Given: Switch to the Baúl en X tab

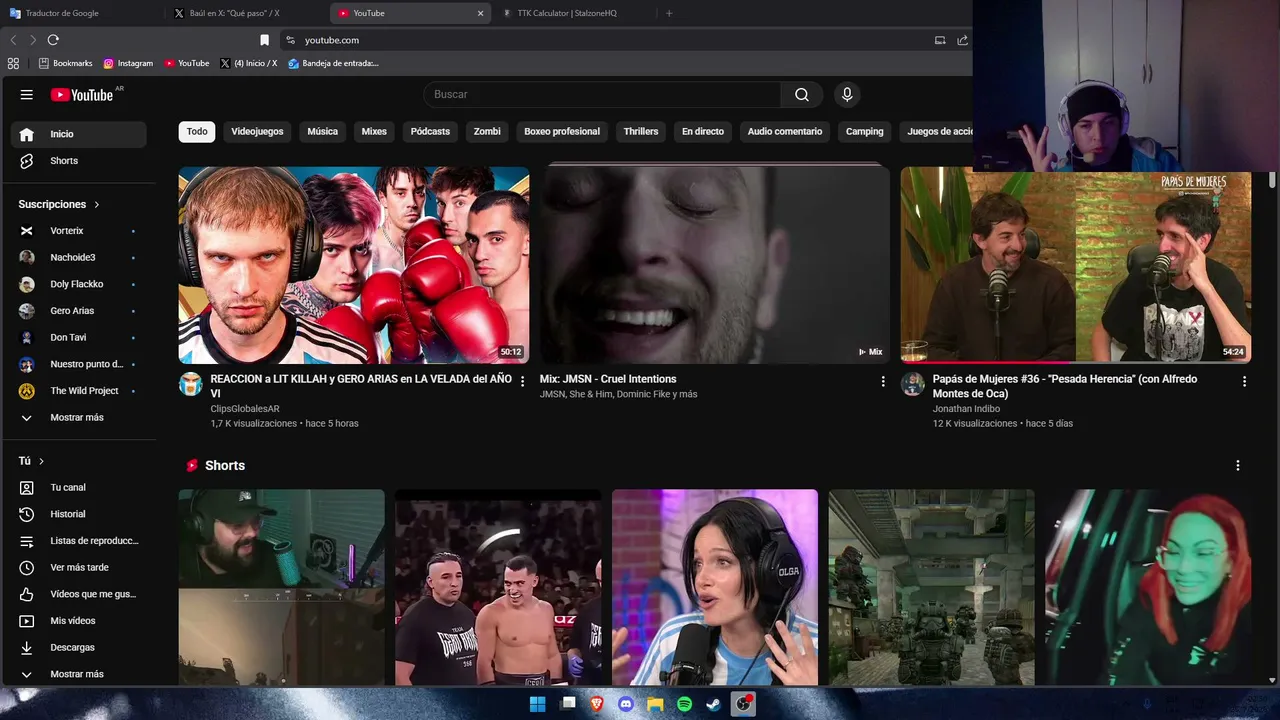Looking at the screenshot, I should (x=246, y=13).
